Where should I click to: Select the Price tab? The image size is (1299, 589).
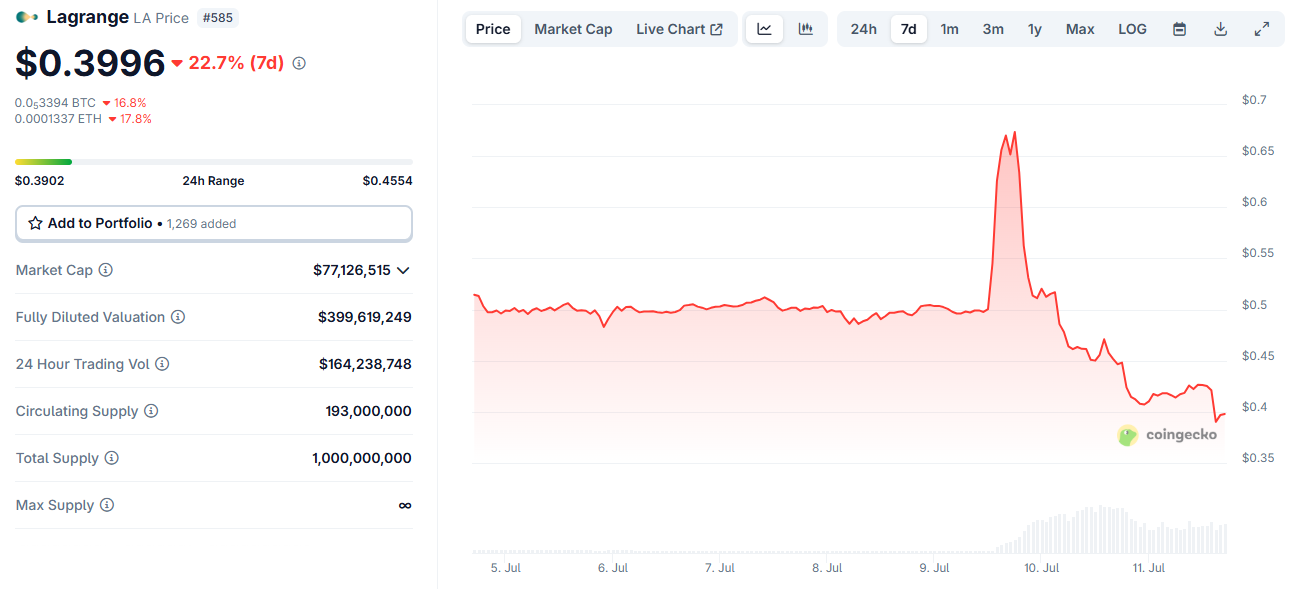[493, 29]
